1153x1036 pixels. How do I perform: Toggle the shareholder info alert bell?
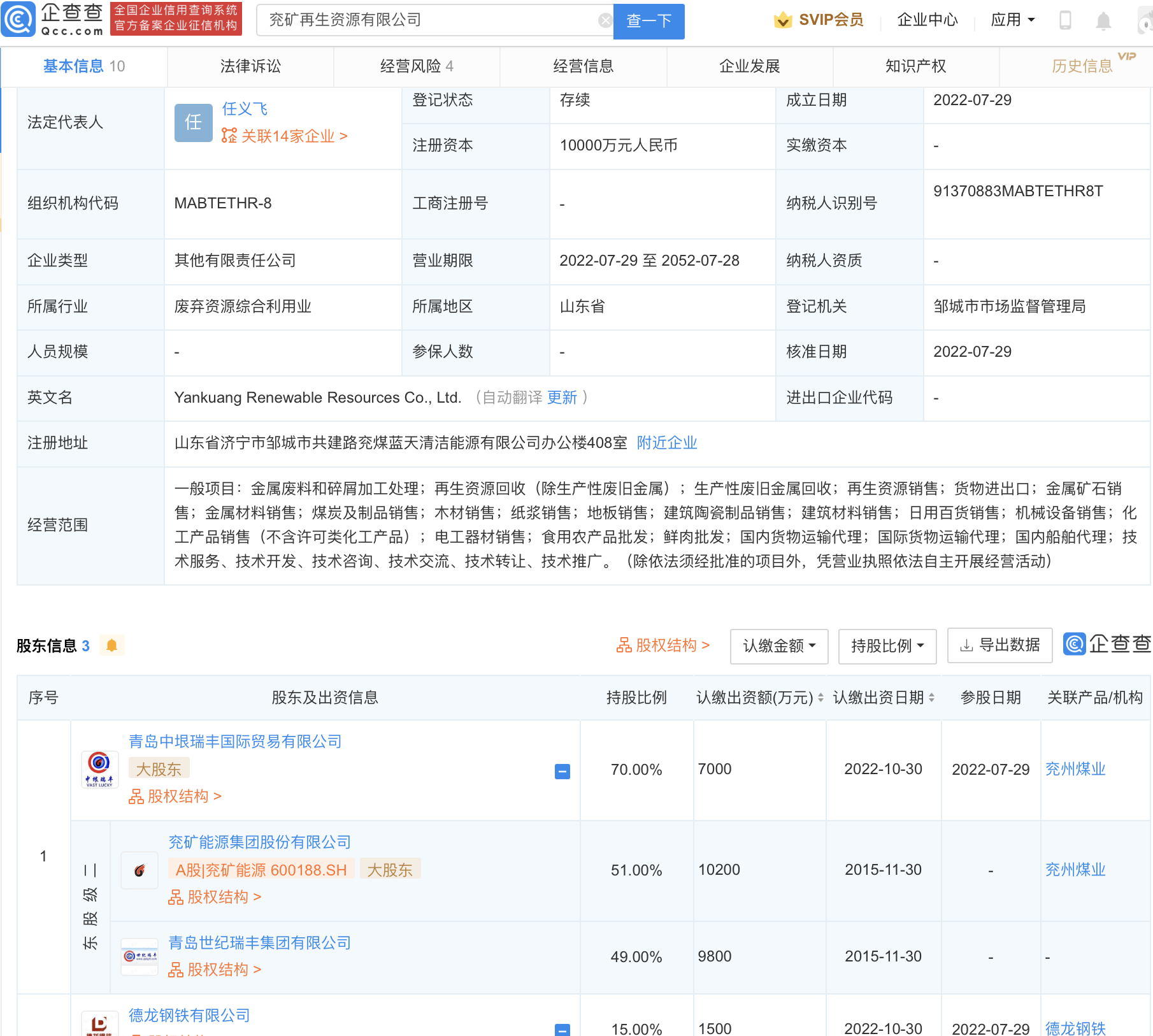[x=111, y=645]
